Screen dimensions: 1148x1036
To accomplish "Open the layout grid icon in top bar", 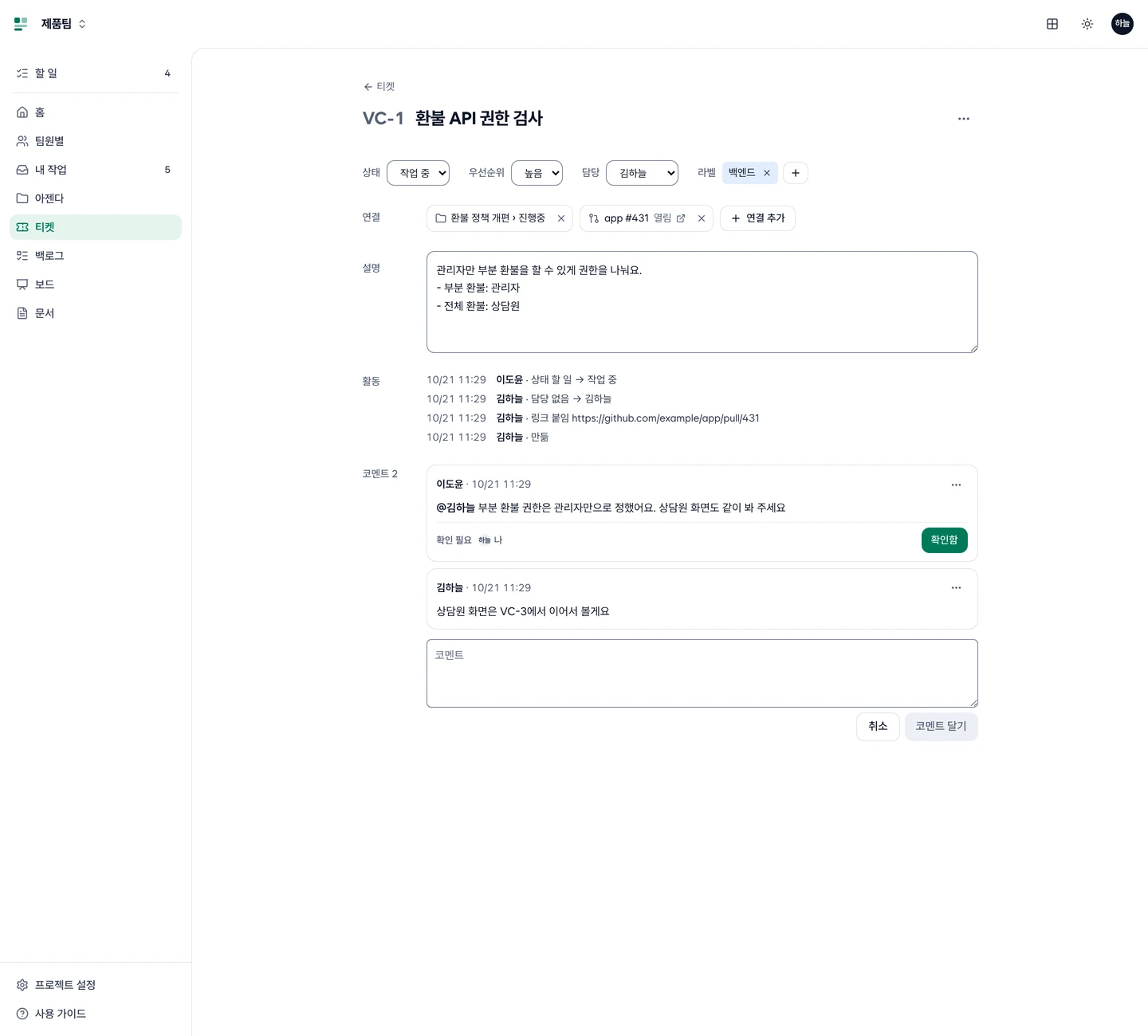I will click(x=1052, y=24).
